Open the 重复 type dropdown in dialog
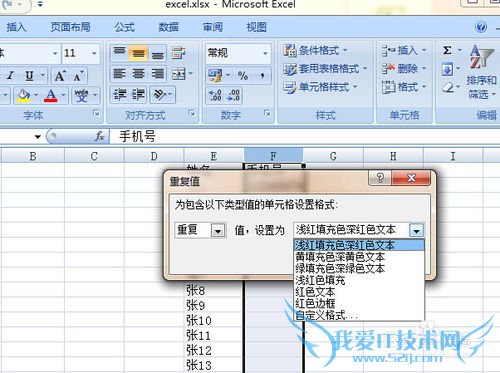 pyautogui.click(x=218, y=231)
